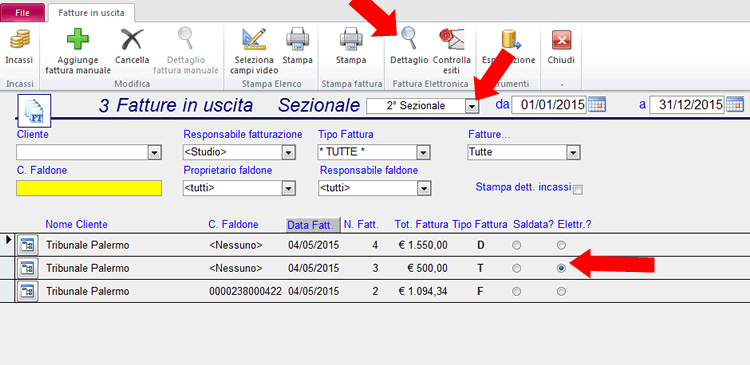Click the faldone code 0000238000422

(245, 291)
